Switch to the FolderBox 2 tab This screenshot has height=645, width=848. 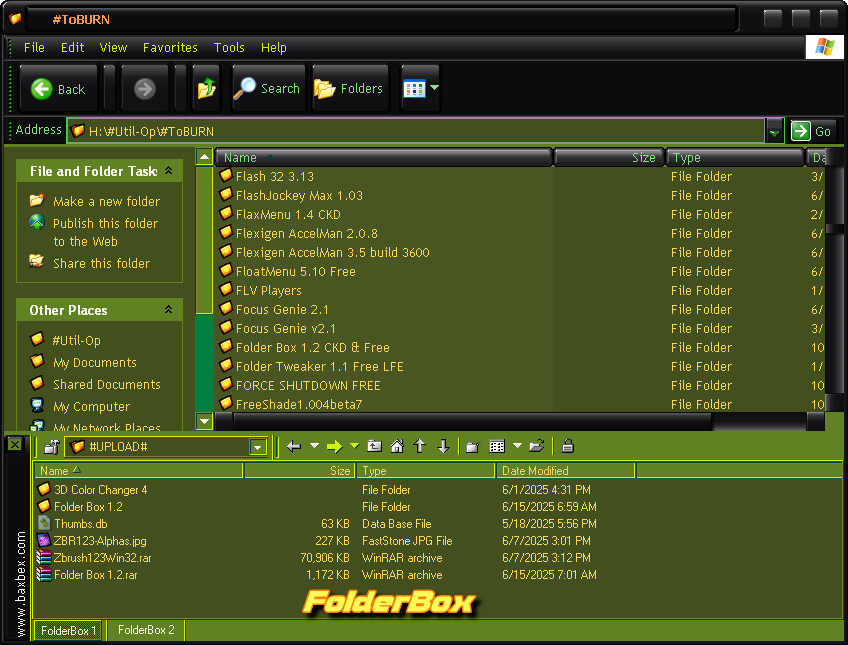[x=146, y=630]
